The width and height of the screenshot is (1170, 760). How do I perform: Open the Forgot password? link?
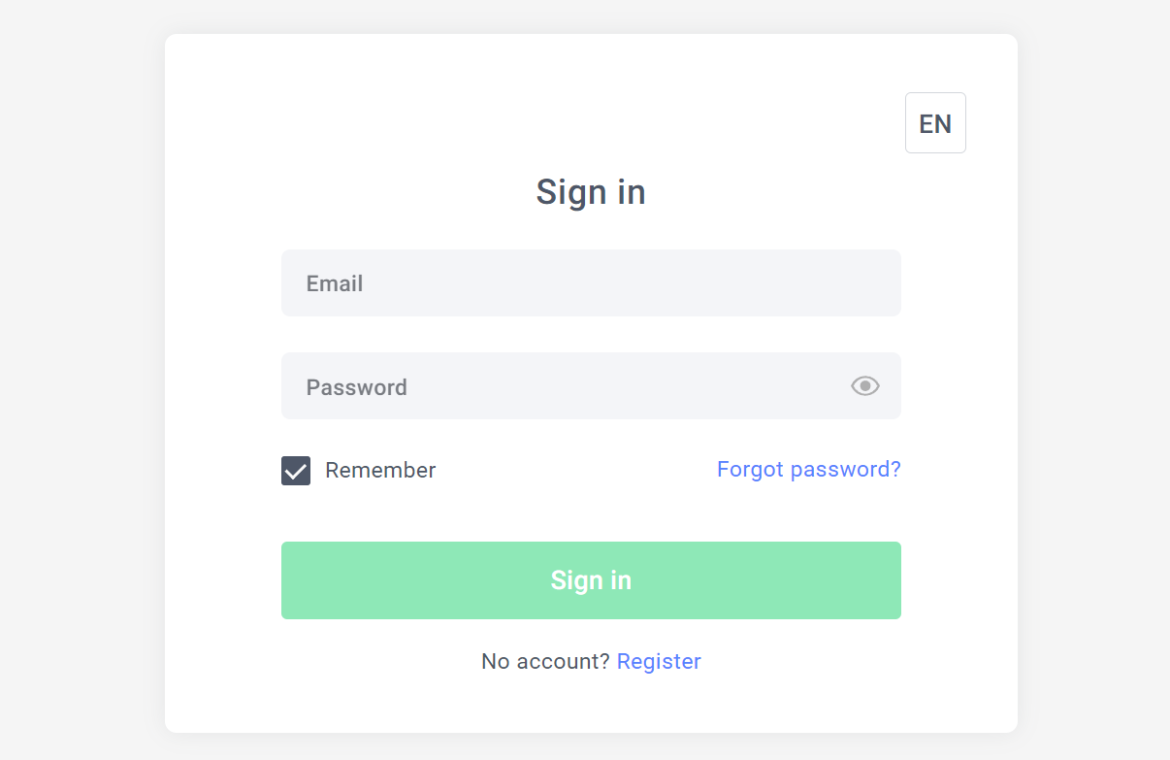[x=808, y=469]
